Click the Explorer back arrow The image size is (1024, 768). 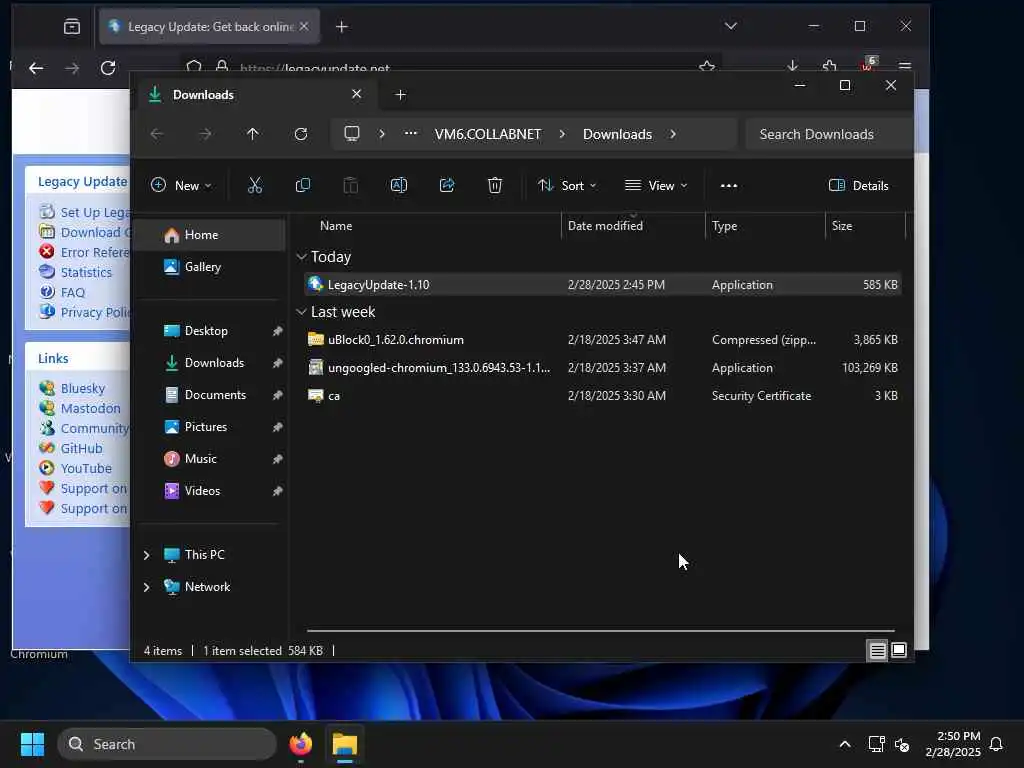click(157, 134)
